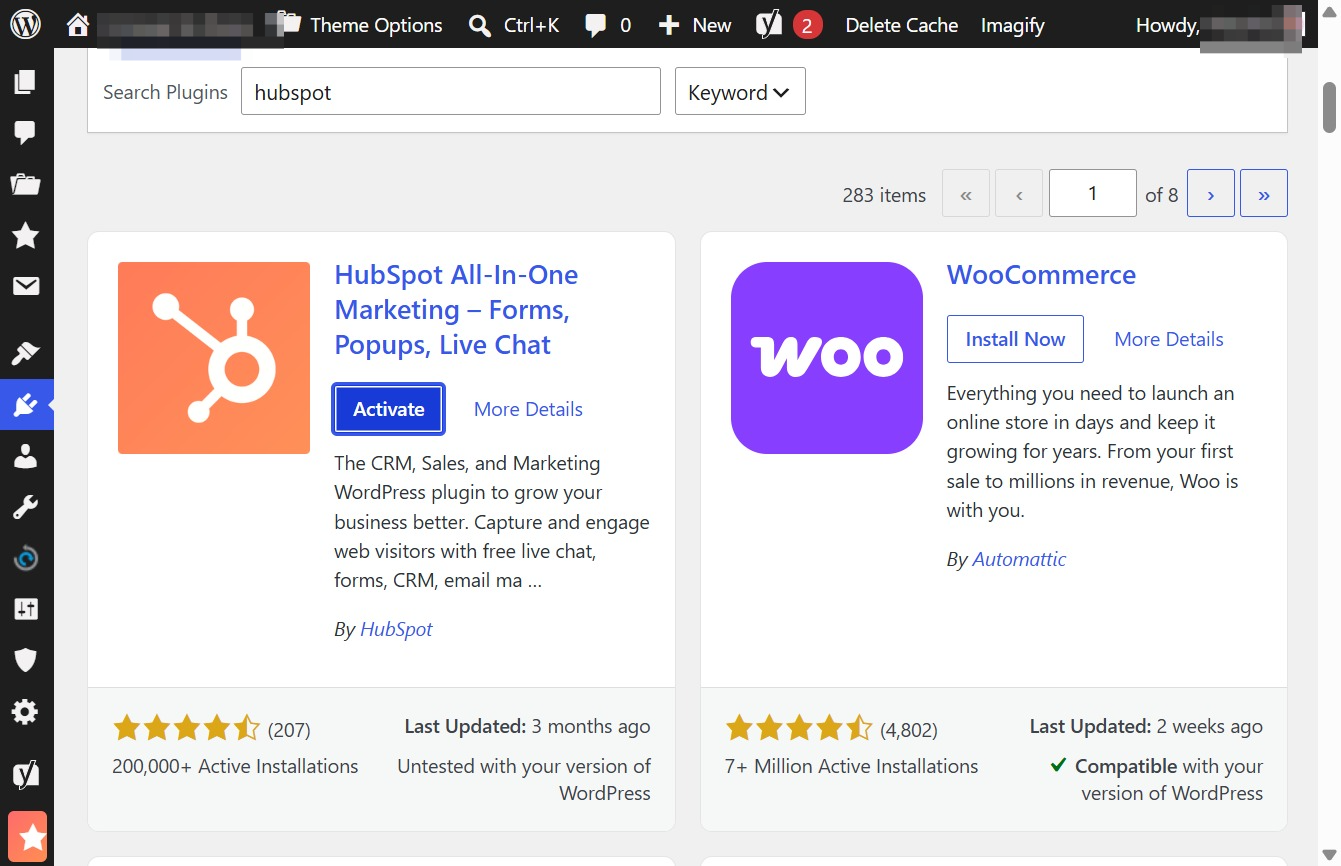Open the envelope Contact sidebar menu

tap(25, 287)
